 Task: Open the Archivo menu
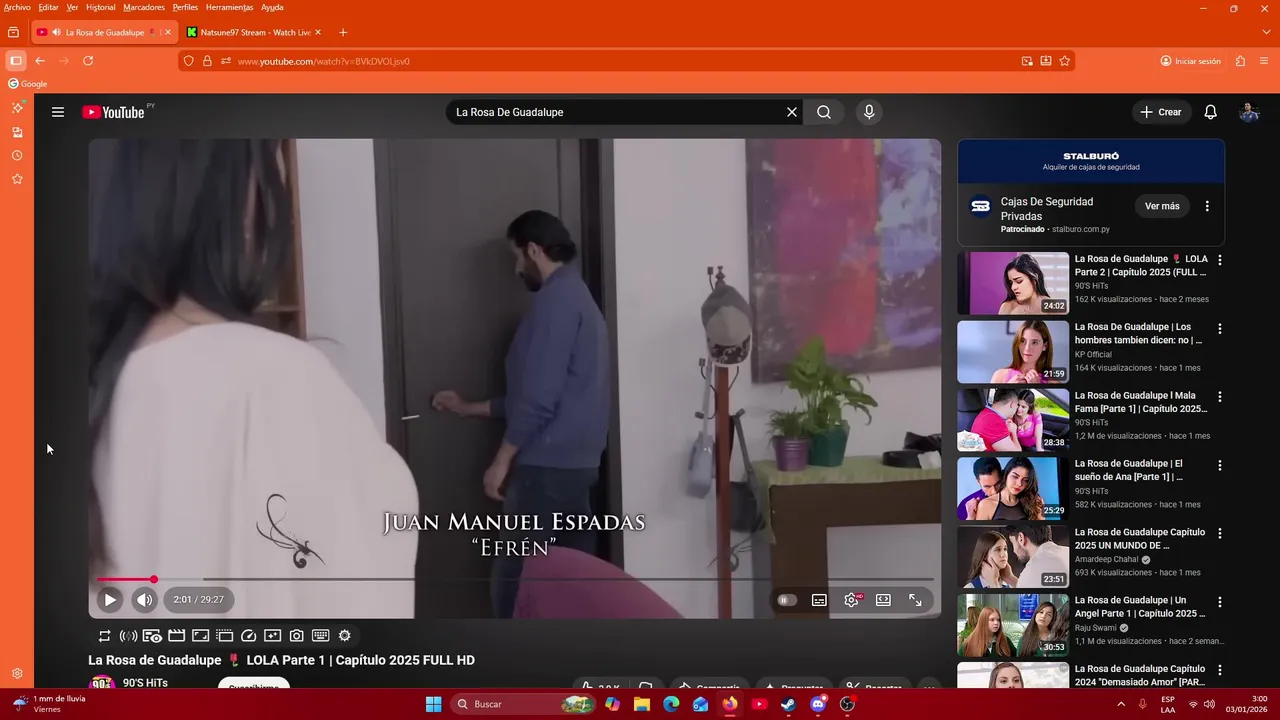17,7
